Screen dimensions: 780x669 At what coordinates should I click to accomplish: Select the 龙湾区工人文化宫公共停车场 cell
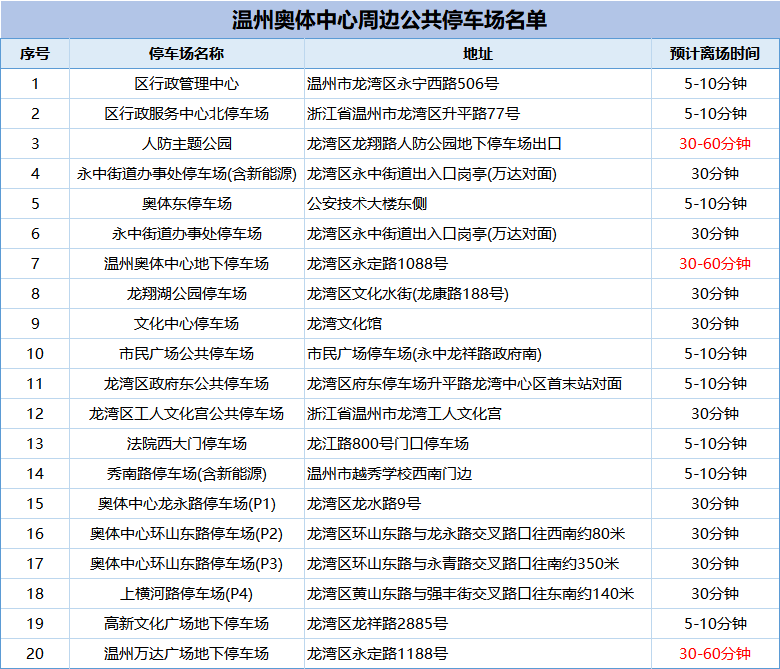(x=186, y=414)
